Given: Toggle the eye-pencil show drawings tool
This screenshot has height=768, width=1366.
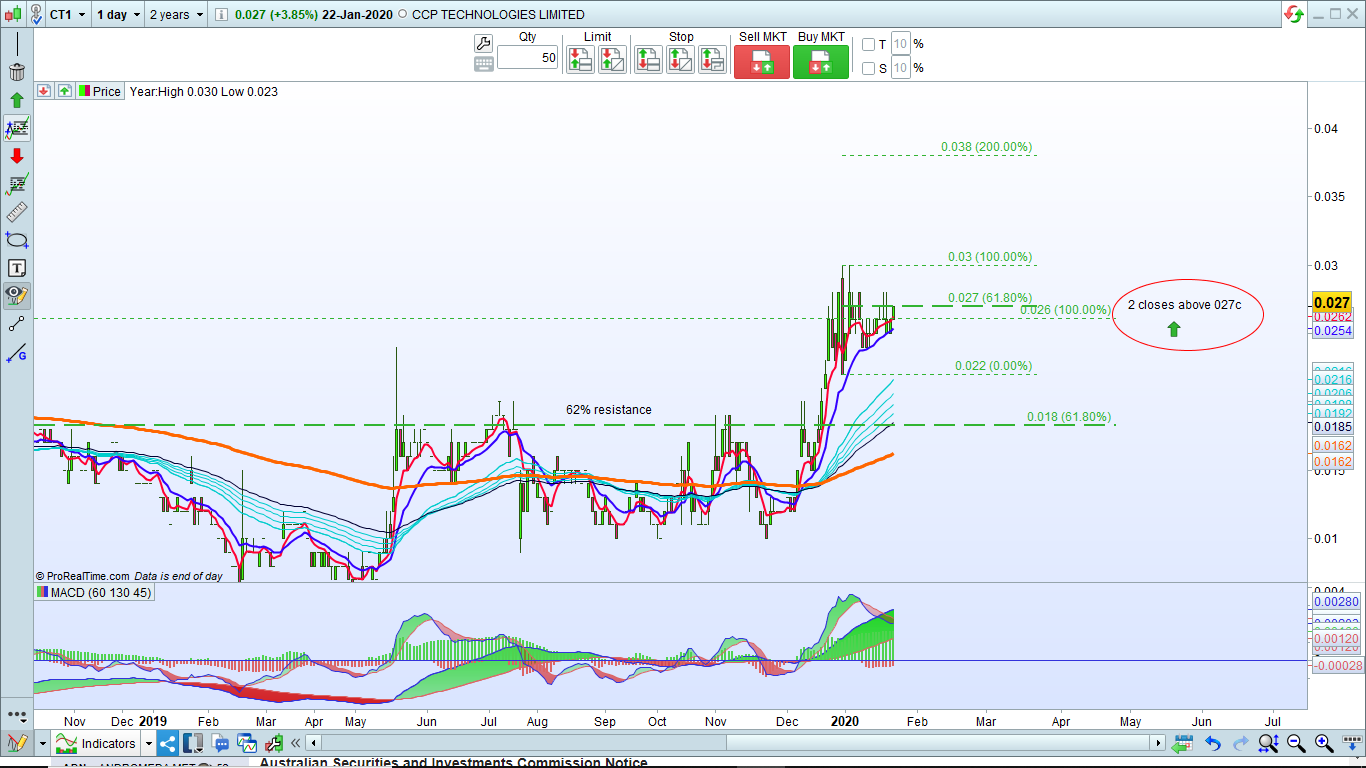Looking at the screenshot, I should 17,296.
